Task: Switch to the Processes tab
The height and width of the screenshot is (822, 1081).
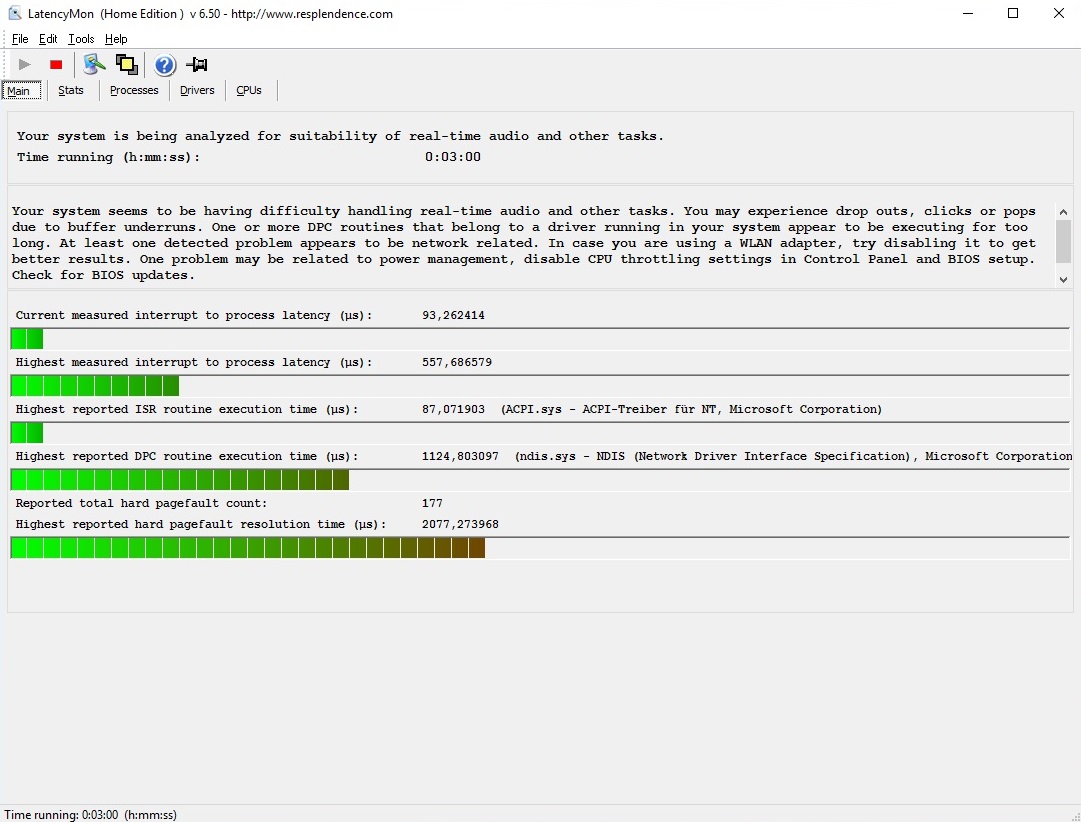Action: click(134, 90)
